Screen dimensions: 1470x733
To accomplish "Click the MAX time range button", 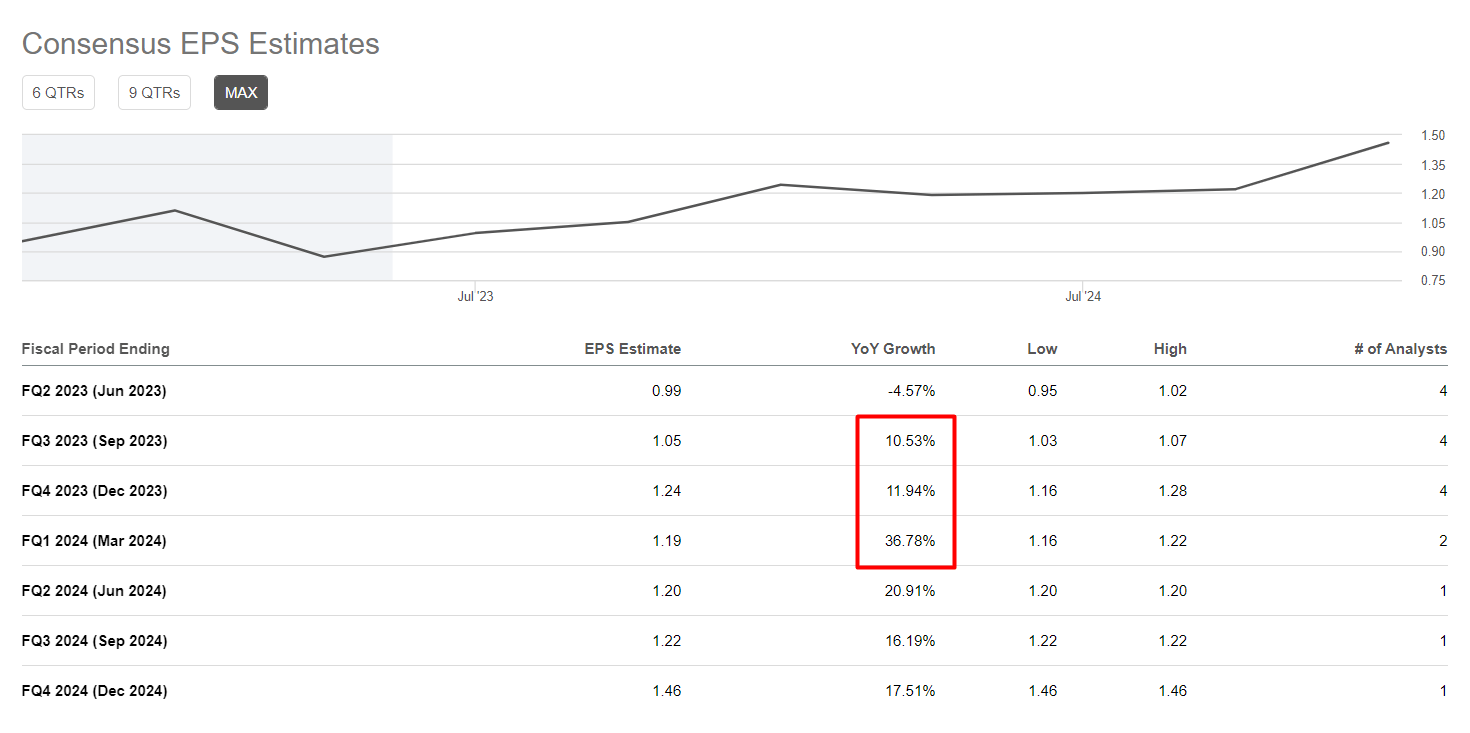I will [240, 91].
